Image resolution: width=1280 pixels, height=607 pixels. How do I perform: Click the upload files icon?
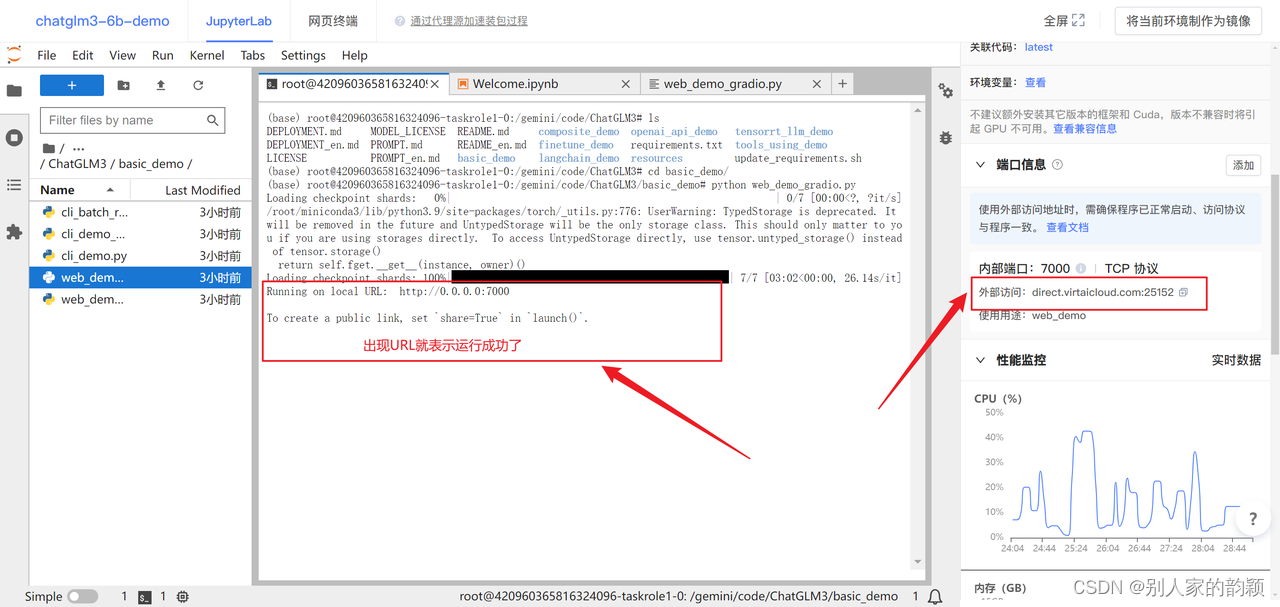click(x=160, y=85)
